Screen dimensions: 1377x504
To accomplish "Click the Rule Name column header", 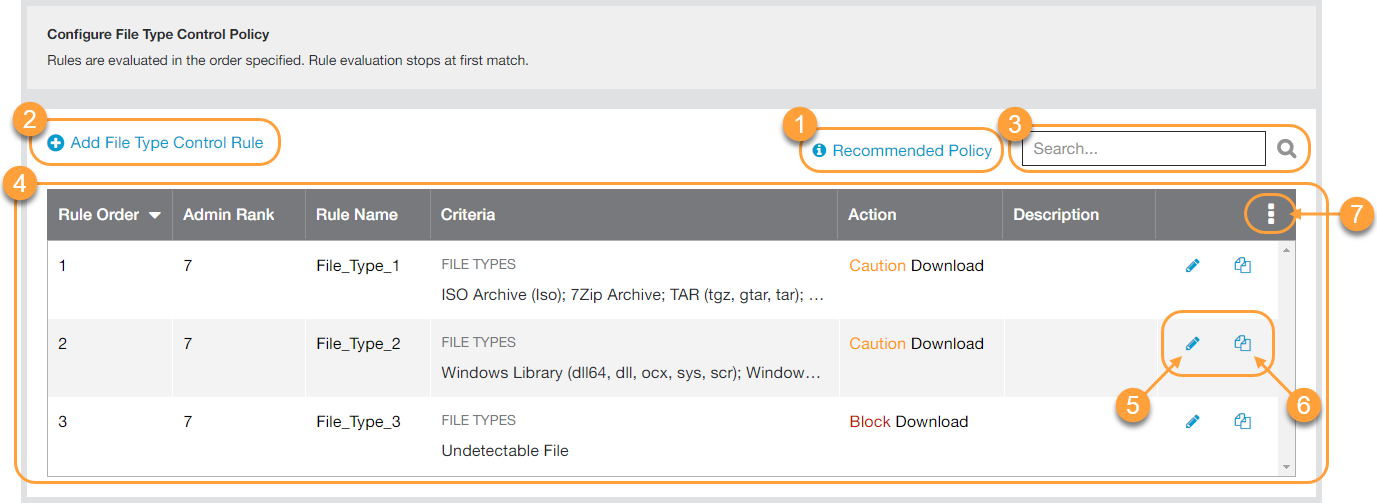I will coord(356,215).
